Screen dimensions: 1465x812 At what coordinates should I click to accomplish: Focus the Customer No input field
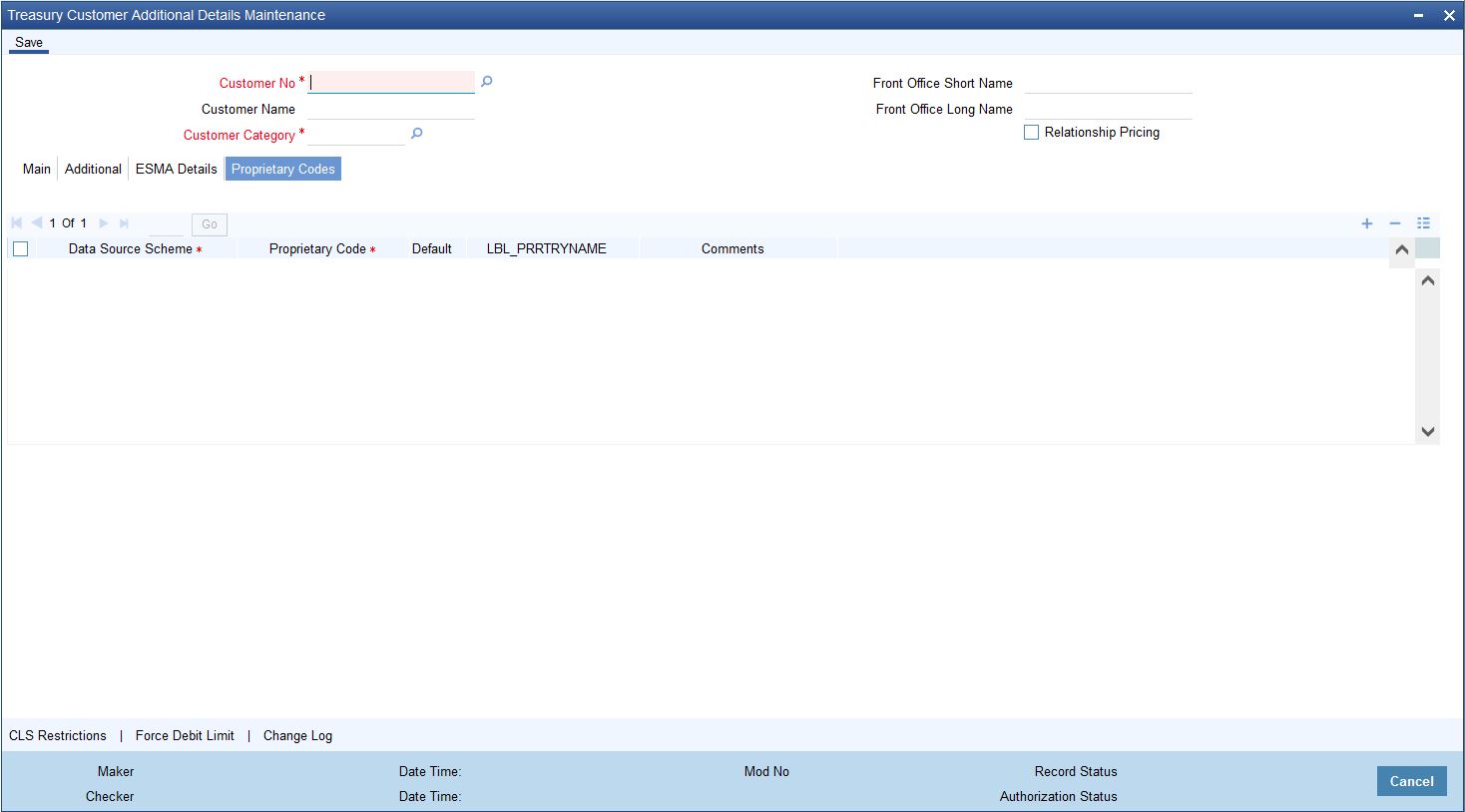click(391, 83)
